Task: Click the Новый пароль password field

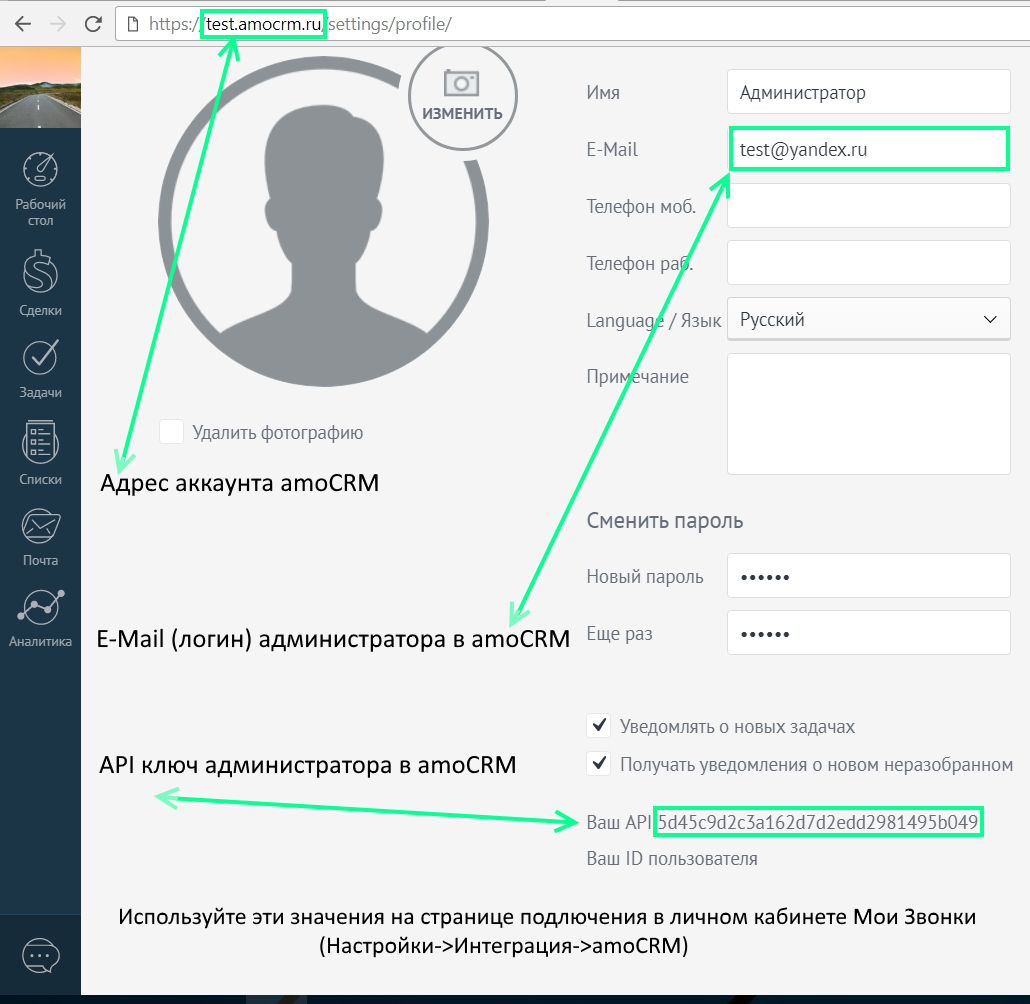Action: [868, 577]
